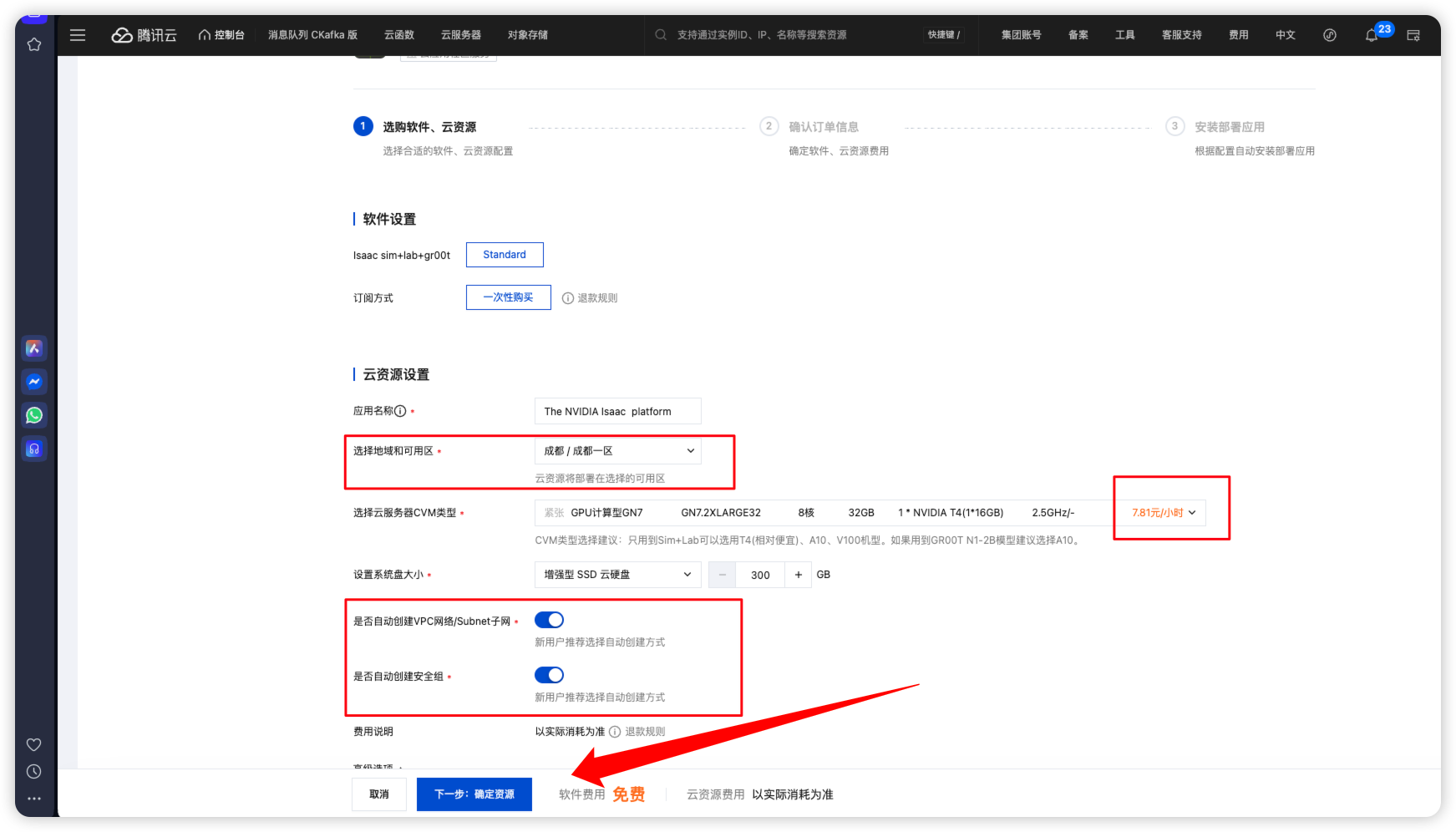Open 控制台 console home
Screen dimensions: 1456x832
(x=221, y=35)
